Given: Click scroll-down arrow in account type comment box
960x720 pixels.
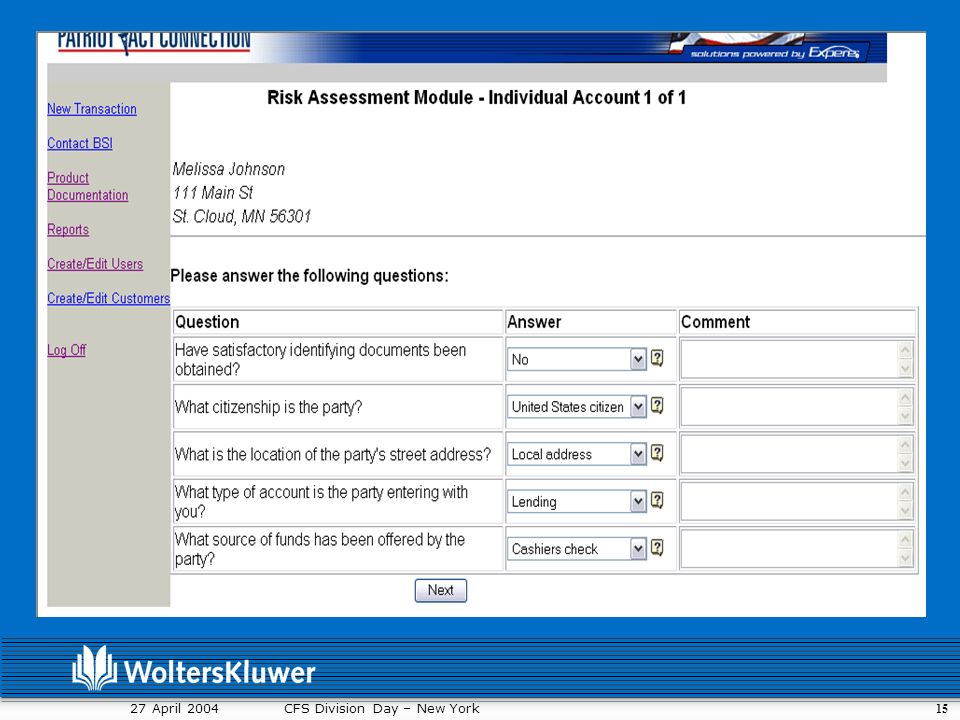Looking at the screenshot, I should 906,511.
